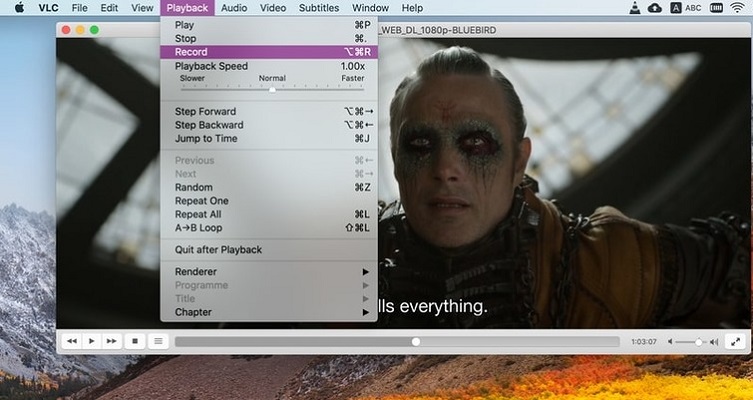
Task: Click the play button in controls
Action: pos(92,341)
